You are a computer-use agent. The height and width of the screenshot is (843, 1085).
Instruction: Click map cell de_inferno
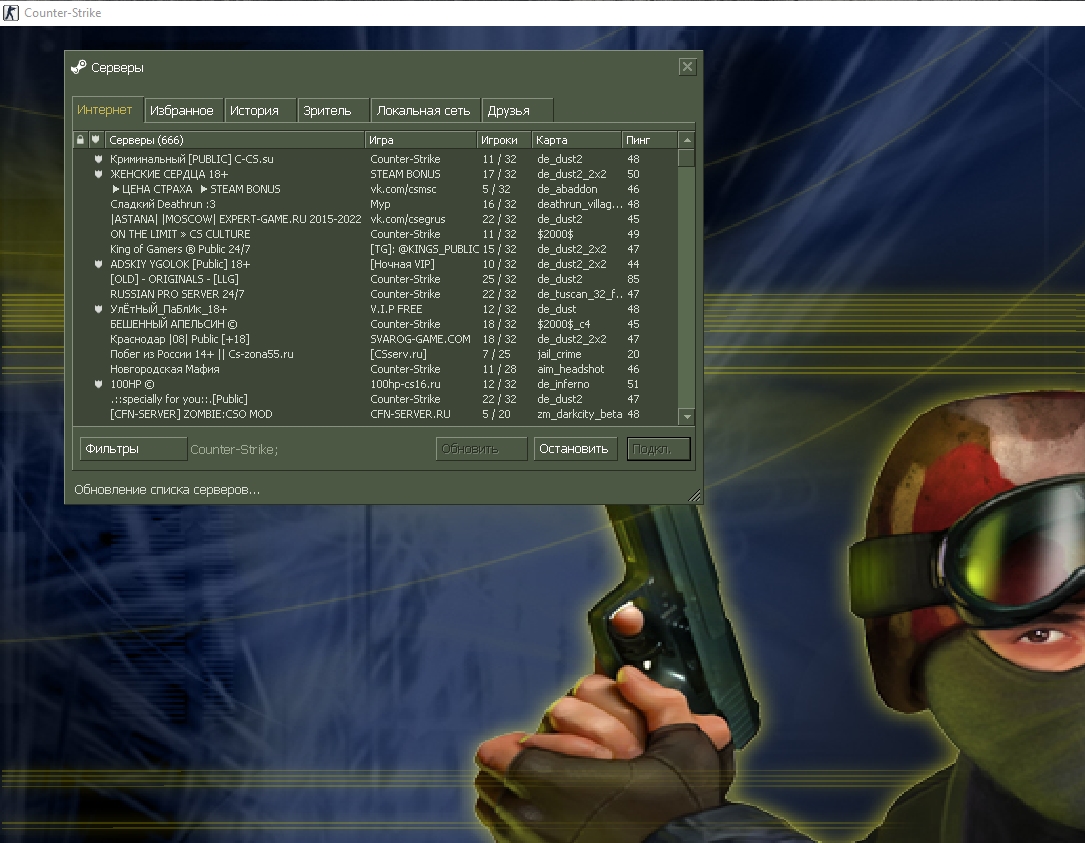(563, 384)
